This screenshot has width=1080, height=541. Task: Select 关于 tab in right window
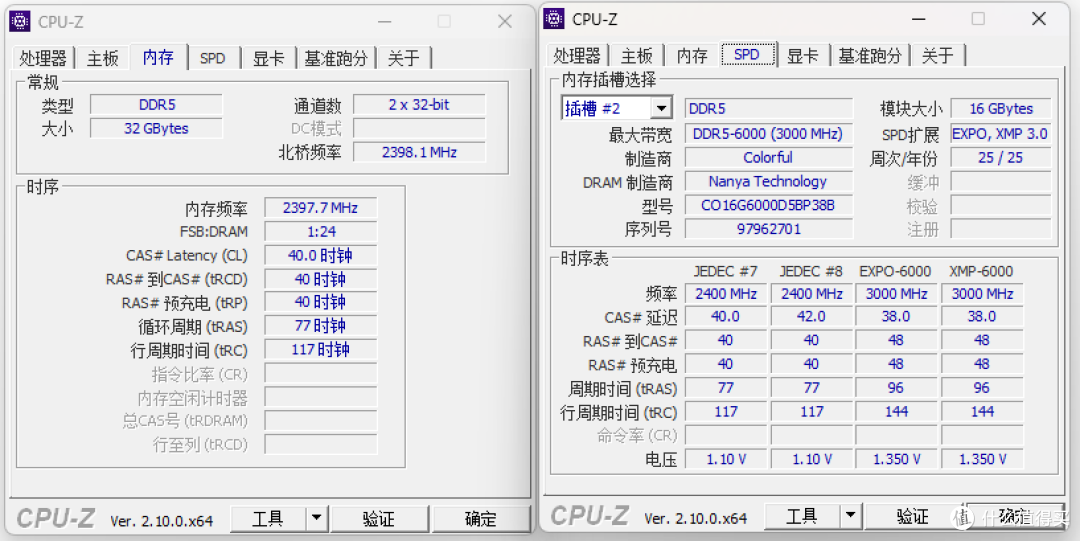[938, 55]
